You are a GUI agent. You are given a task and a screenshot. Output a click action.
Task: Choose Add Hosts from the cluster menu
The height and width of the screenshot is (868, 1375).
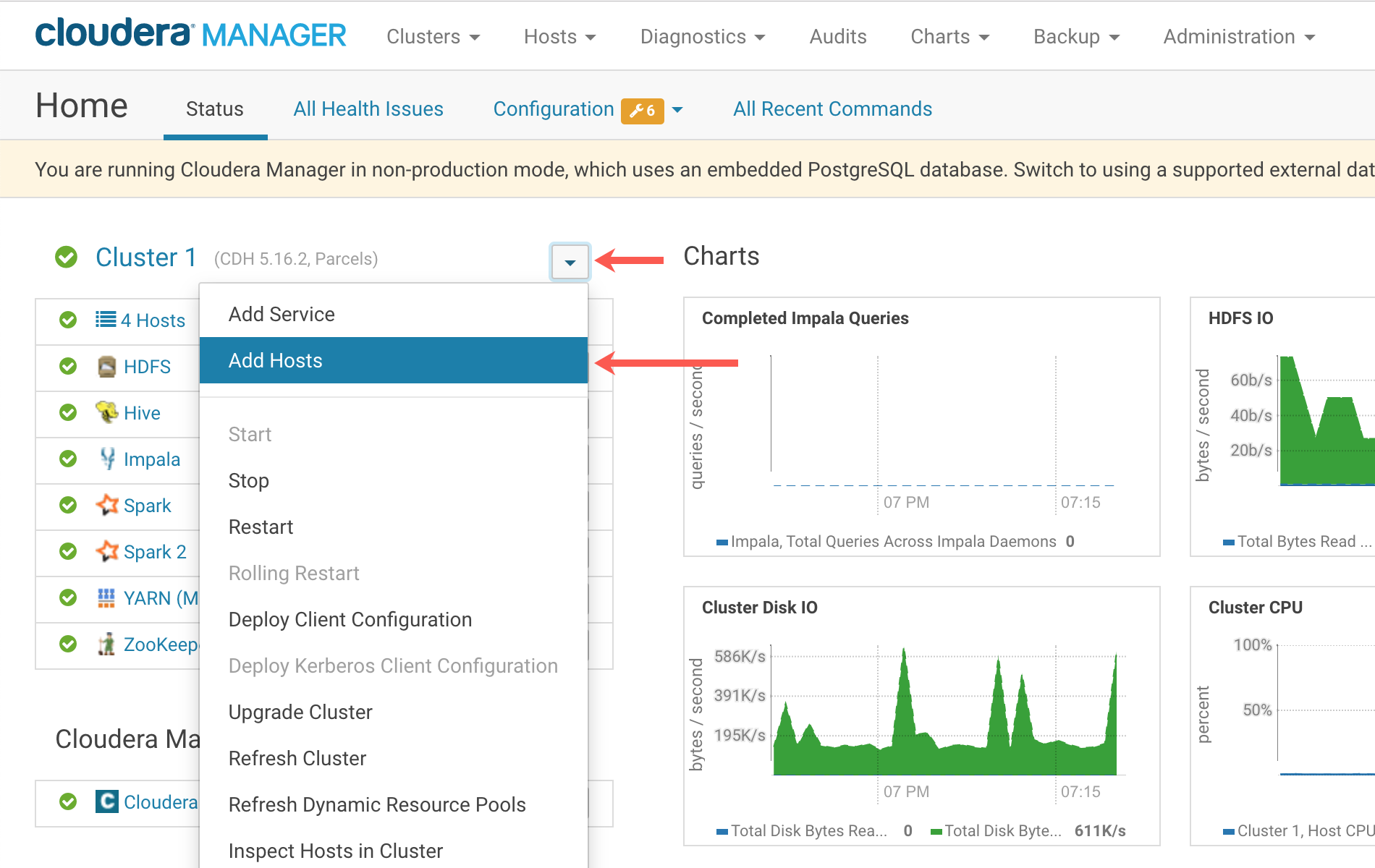pyautogui.click(x=275, y=359)
